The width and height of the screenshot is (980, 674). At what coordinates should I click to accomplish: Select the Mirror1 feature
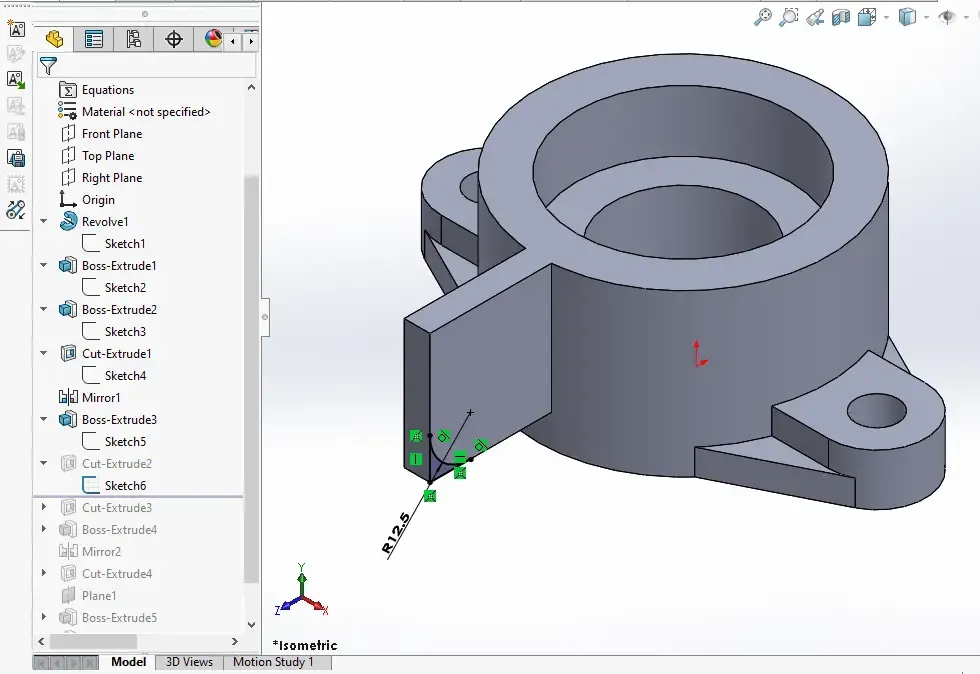[x=89, y=398]
